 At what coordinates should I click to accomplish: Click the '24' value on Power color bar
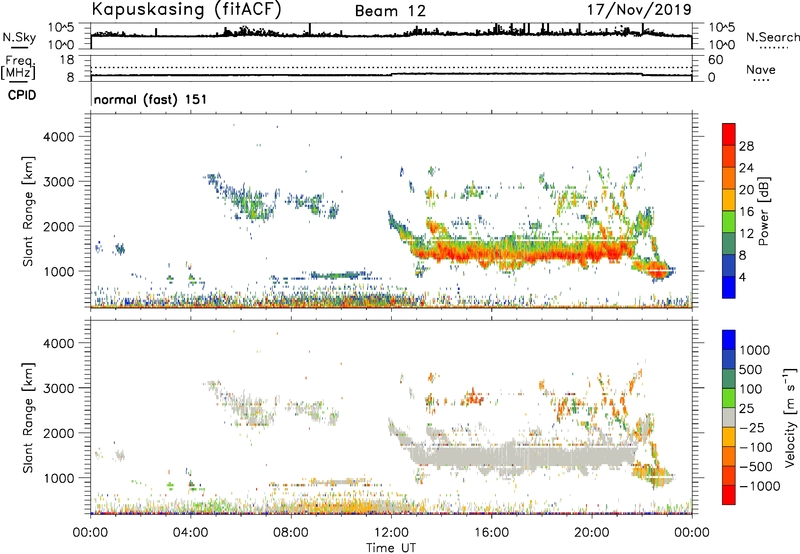coord(746,168)
